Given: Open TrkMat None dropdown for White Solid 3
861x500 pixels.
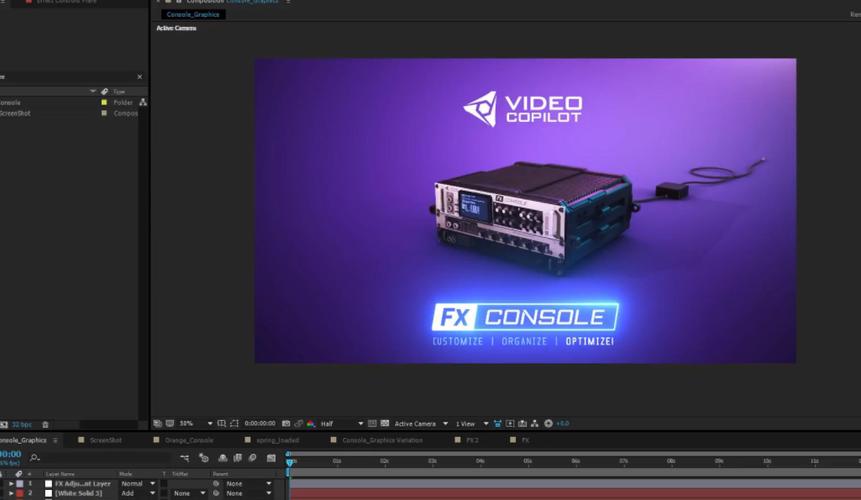Looking at the screenshot, I should pos(189,493).
